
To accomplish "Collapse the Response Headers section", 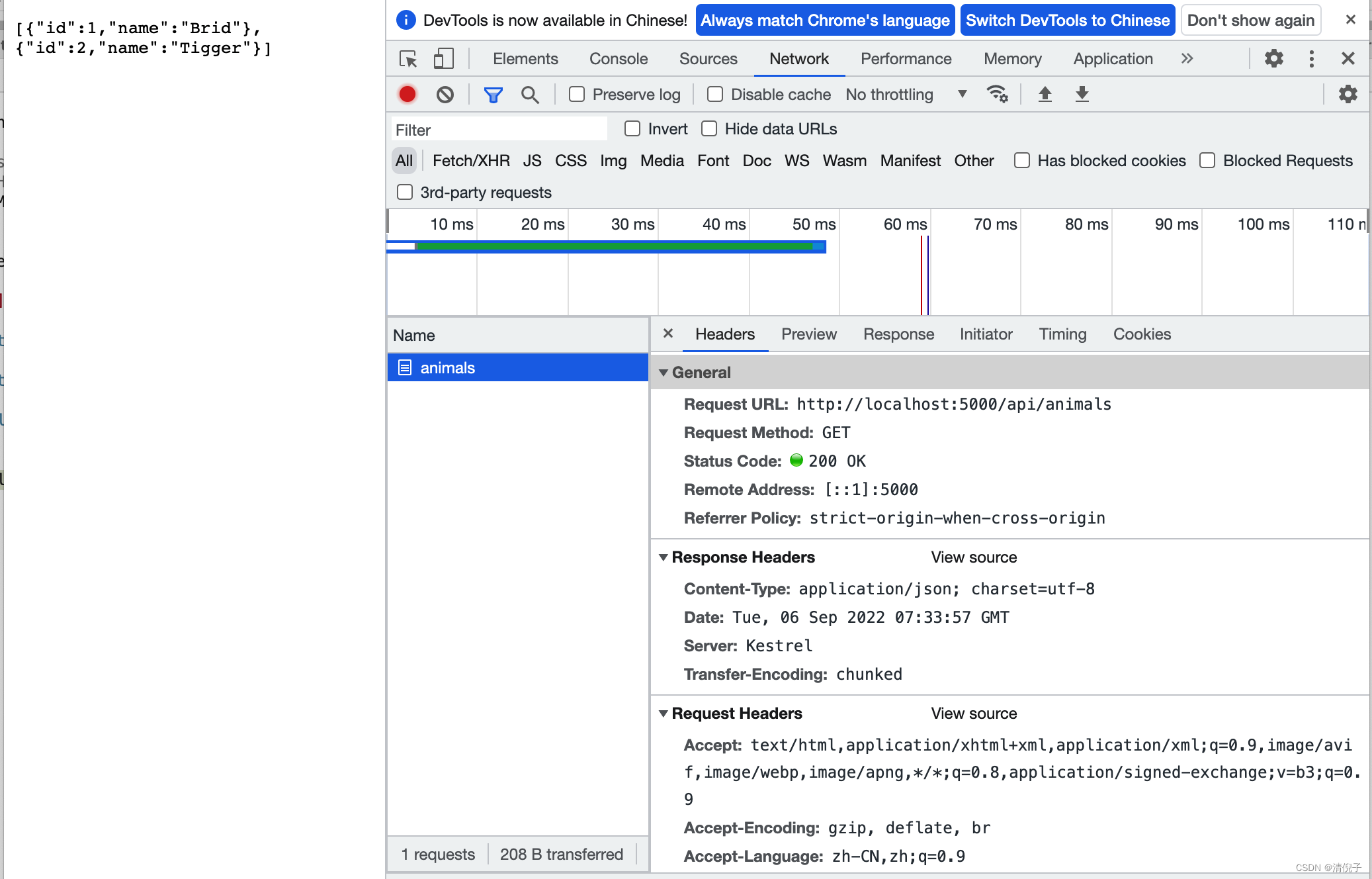I will coord(663,557).
